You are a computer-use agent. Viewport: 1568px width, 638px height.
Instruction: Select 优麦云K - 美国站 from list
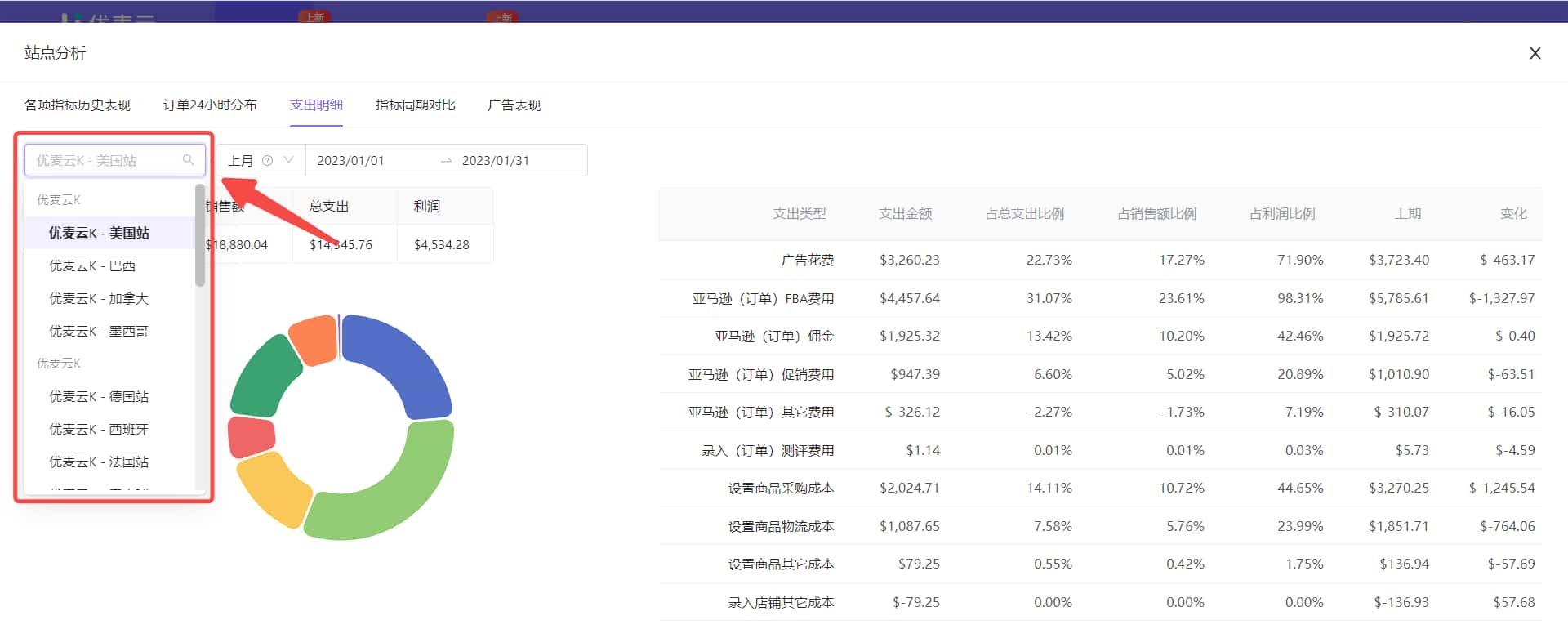click(110, 233)
